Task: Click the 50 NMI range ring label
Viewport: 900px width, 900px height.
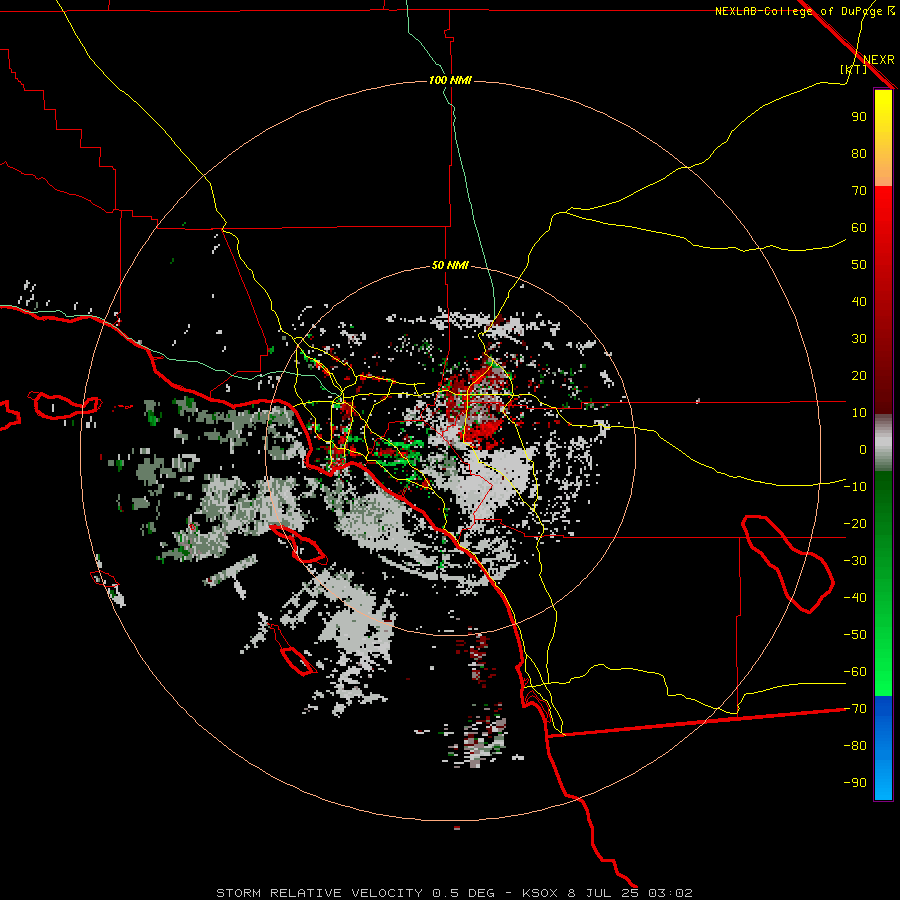Action: (x=451, y=265)
